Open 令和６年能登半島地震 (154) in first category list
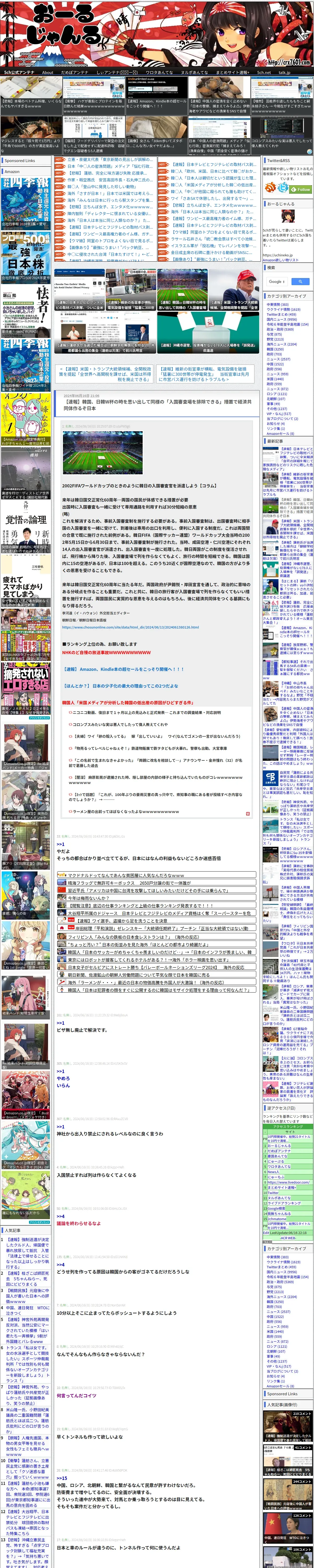This screenshot has width=314, height=1568. (287, 324)
